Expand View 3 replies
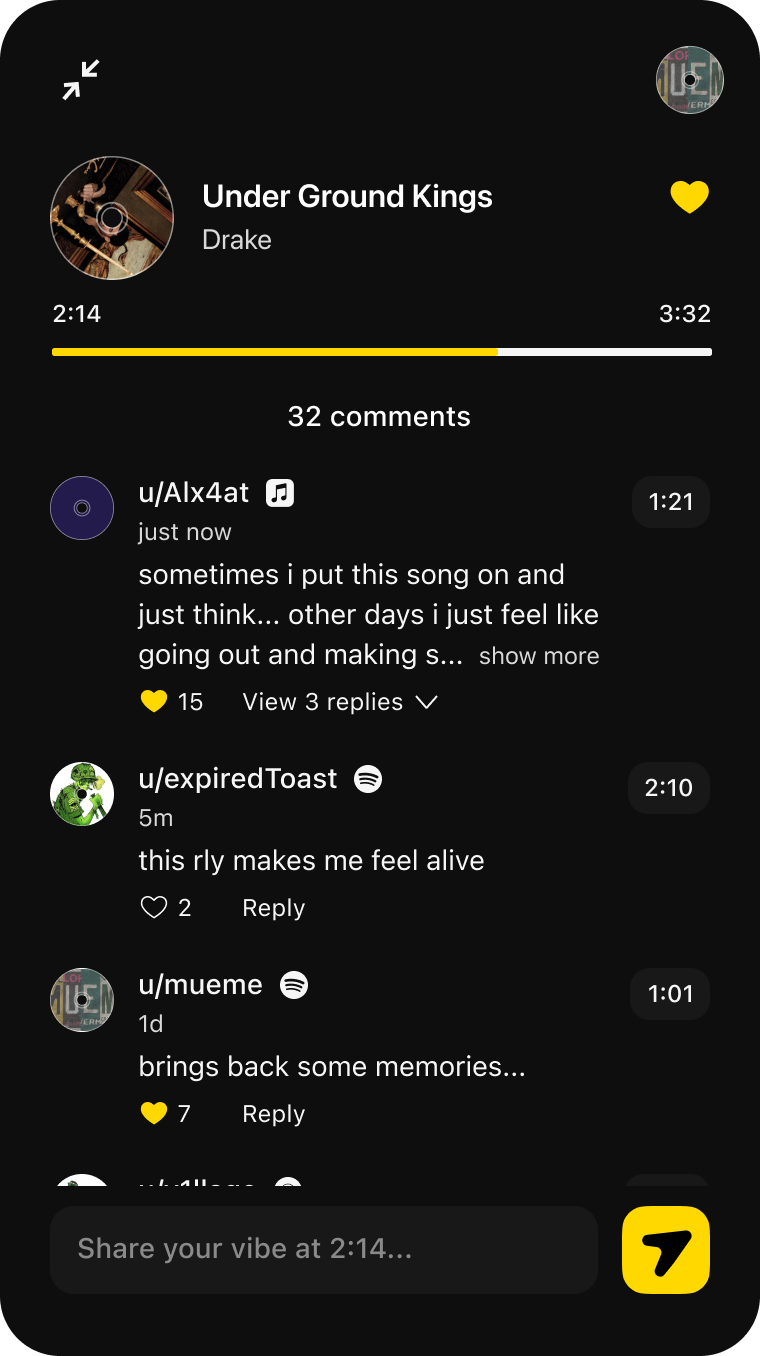This screenshot has height=1356, width=760. [340, 702]
